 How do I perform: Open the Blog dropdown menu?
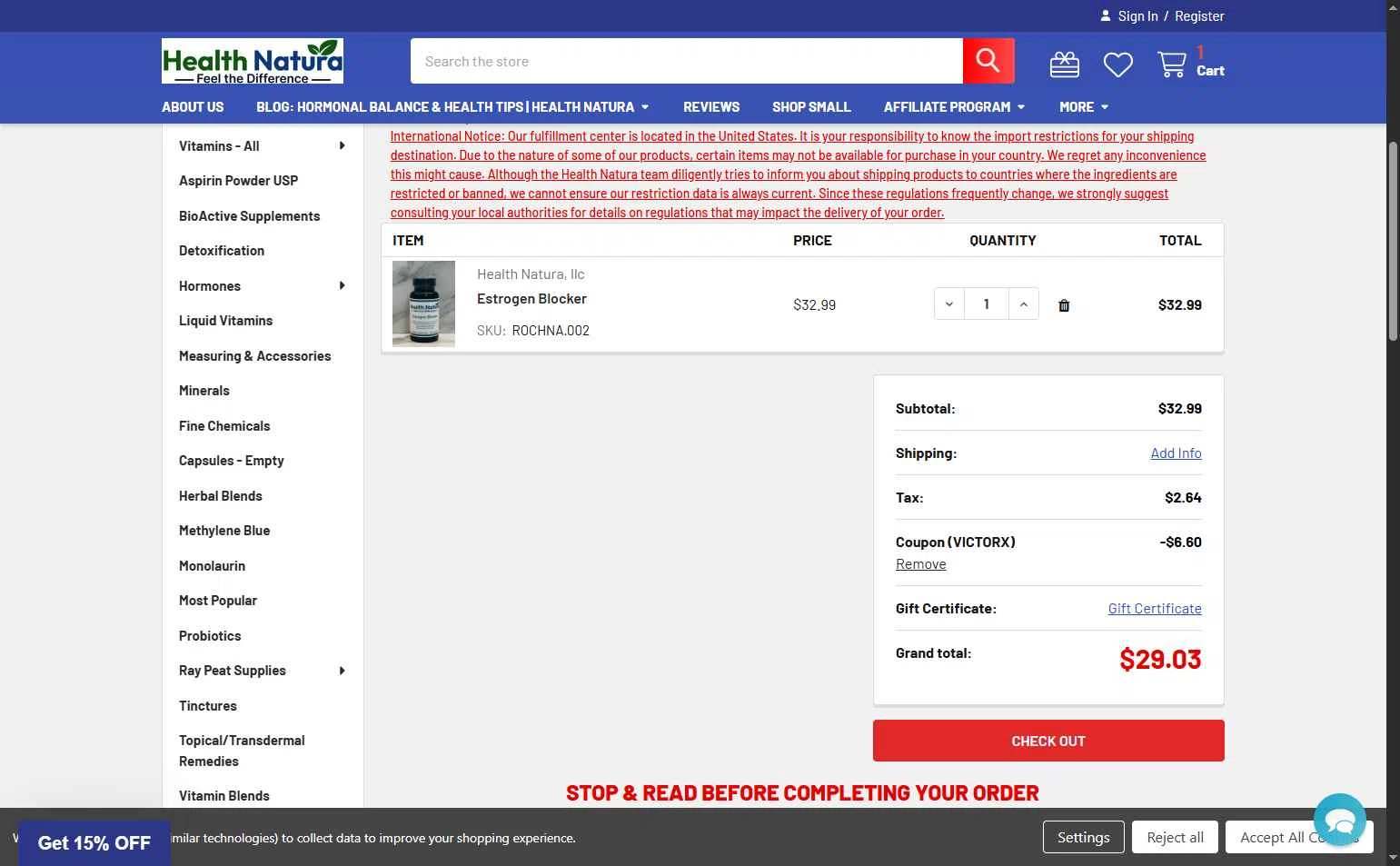pos(452,107)
